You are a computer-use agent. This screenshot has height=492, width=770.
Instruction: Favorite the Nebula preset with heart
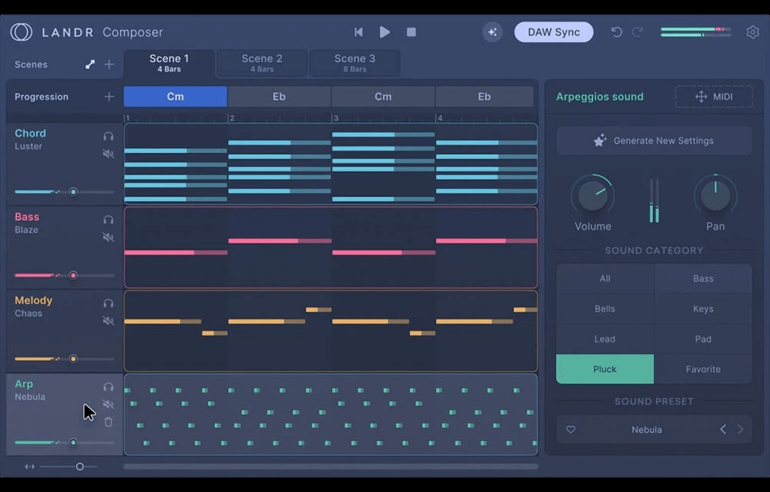click(x=571, y=430)
